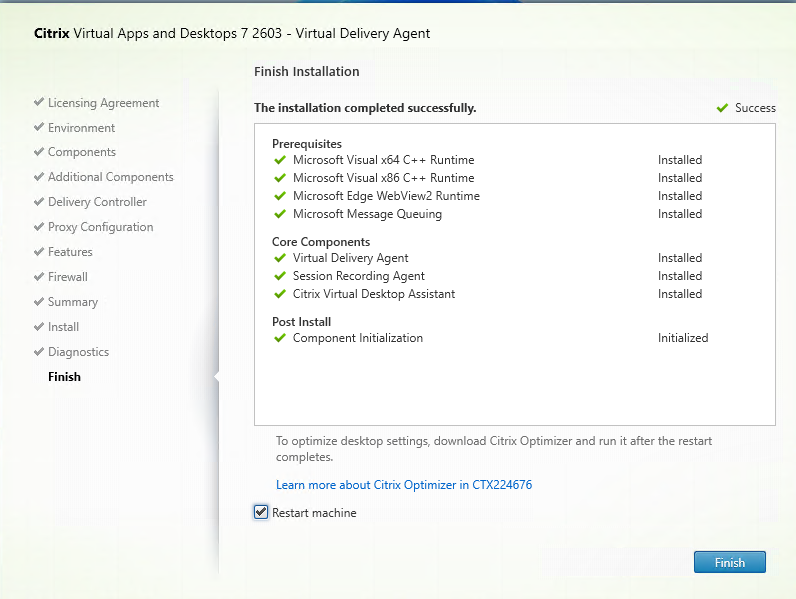
Task: Click checkmark beside Citrix Virtual Desktop Assistant
Action: tap(280, 294)
